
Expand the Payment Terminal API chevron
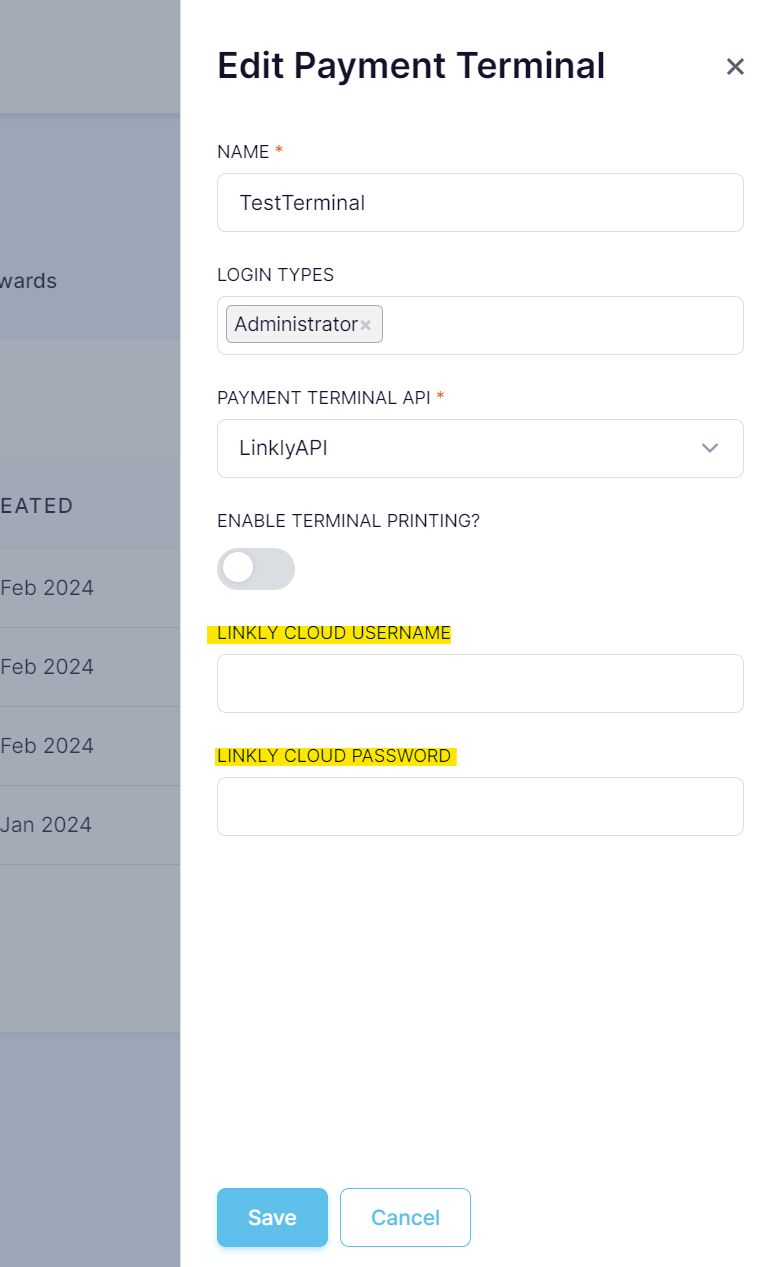click(710, 448)
